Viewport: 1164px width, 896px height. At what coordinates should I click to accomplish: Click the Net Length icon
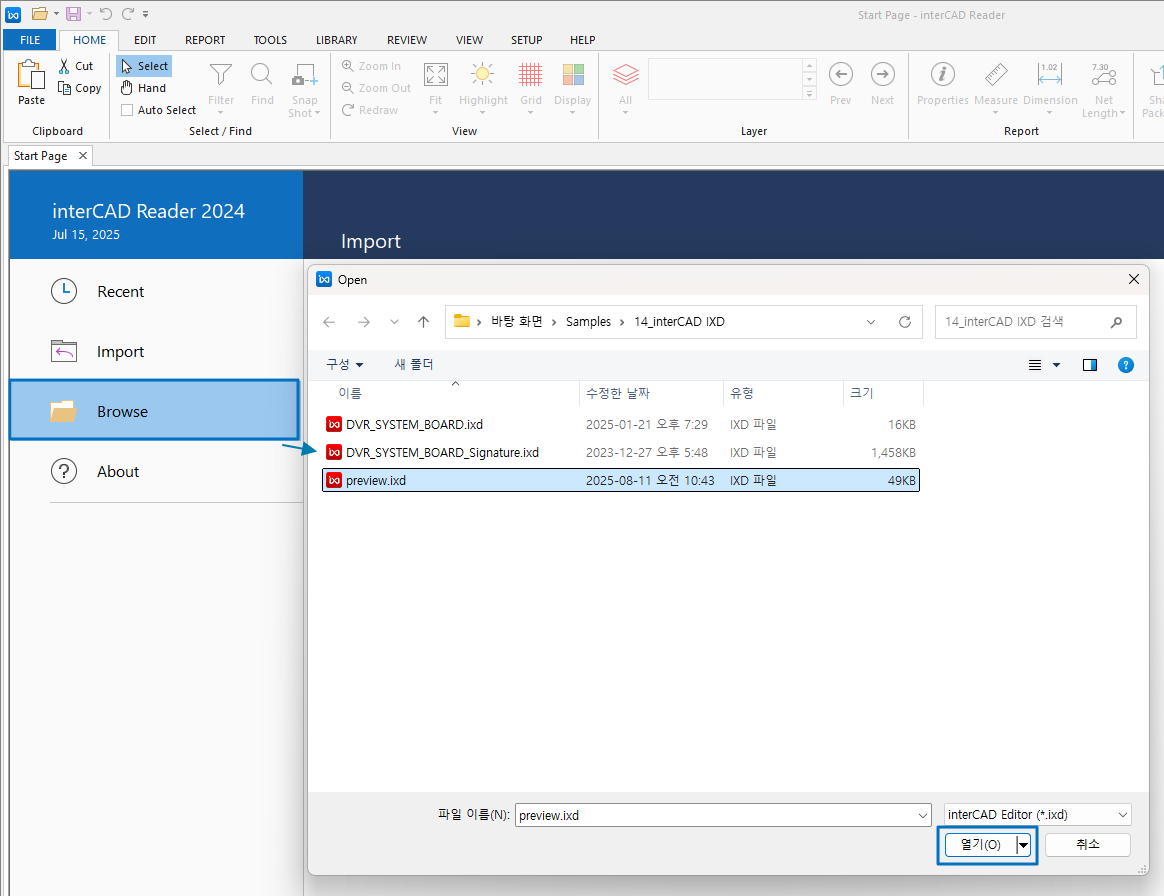pyautogui.click(x=1104, y=74)
